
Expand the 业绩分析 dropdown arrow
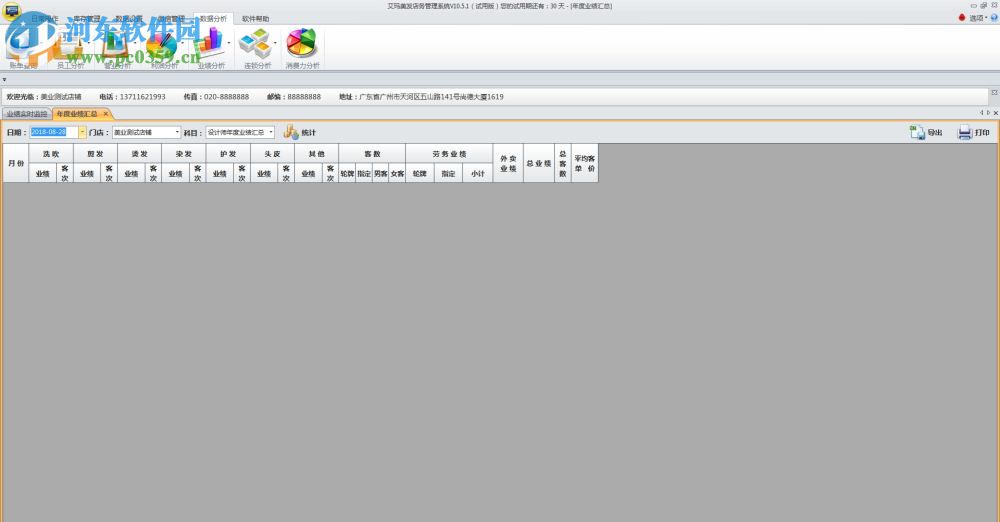tap(229, 44)
